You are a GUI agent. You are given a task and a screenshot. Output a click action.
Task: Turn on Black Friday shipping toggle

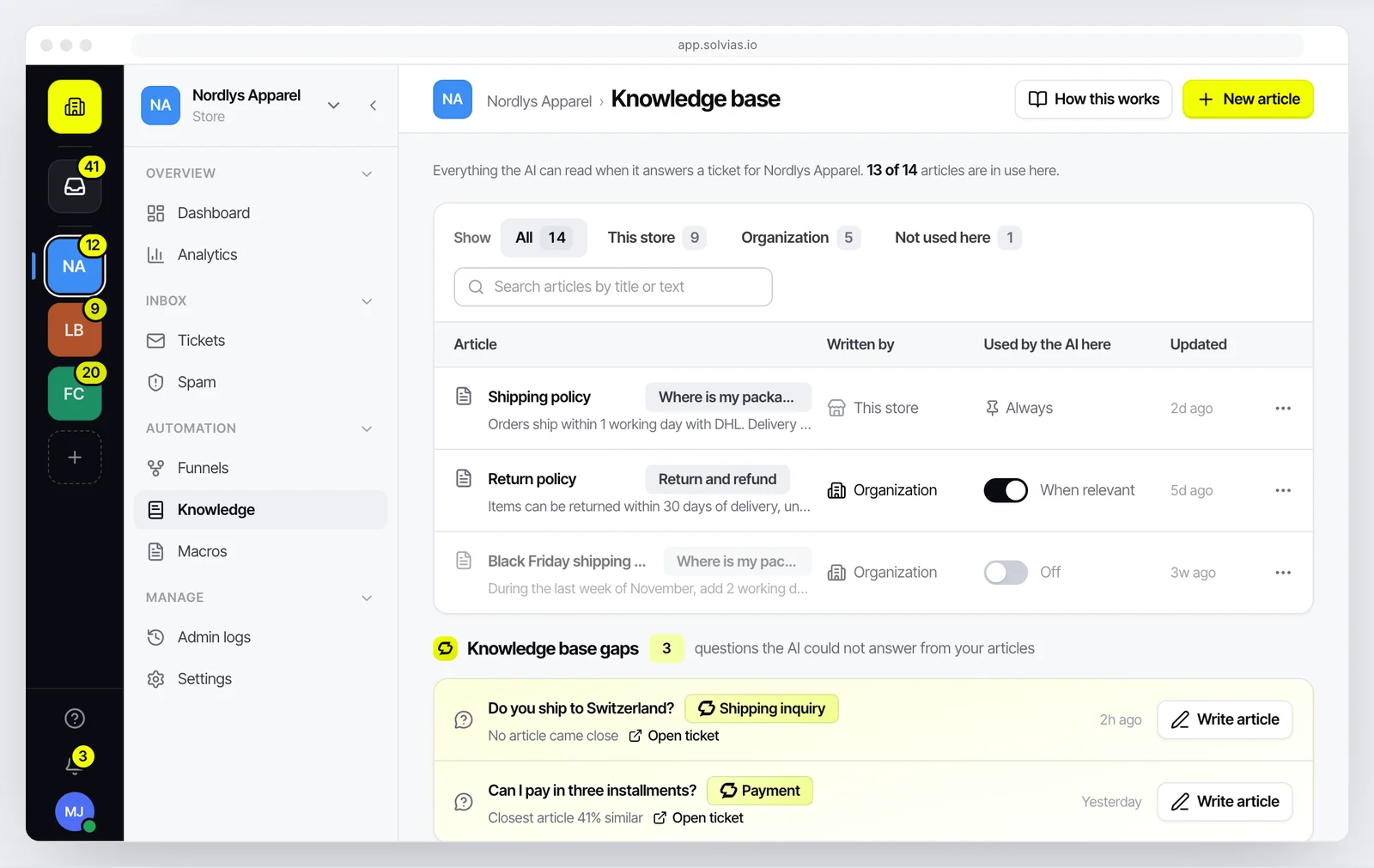pos(1006,573)
